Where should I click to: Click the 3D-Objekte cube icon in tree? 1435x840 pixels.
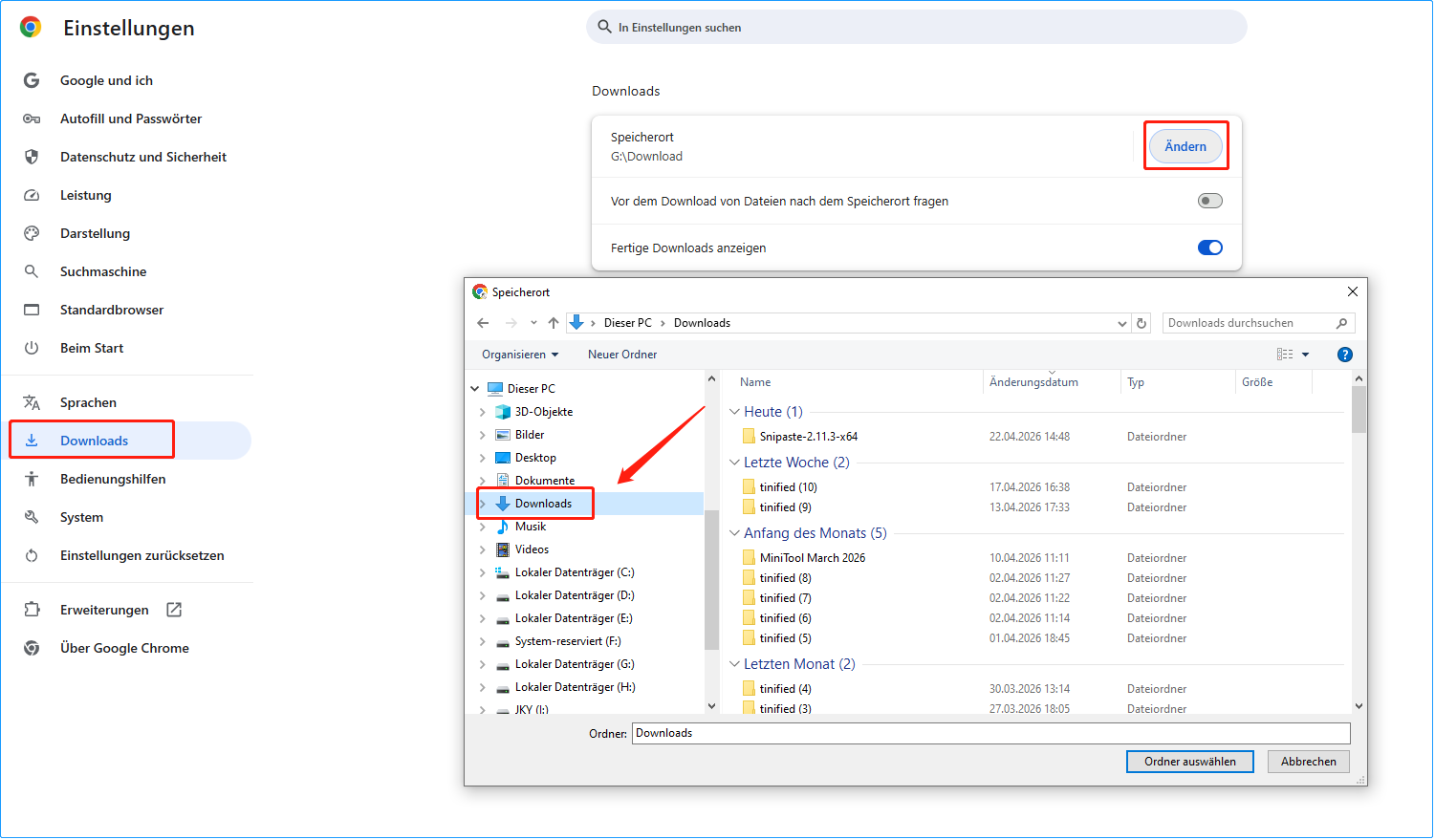pyautogui.click(x=503, y=412)
